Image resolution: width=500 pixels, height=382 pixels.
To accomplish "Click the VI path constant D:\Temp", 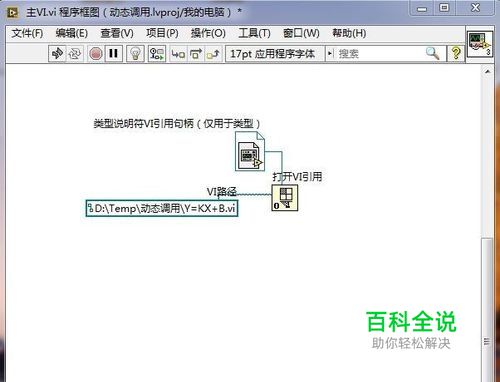I will (162, 208).
